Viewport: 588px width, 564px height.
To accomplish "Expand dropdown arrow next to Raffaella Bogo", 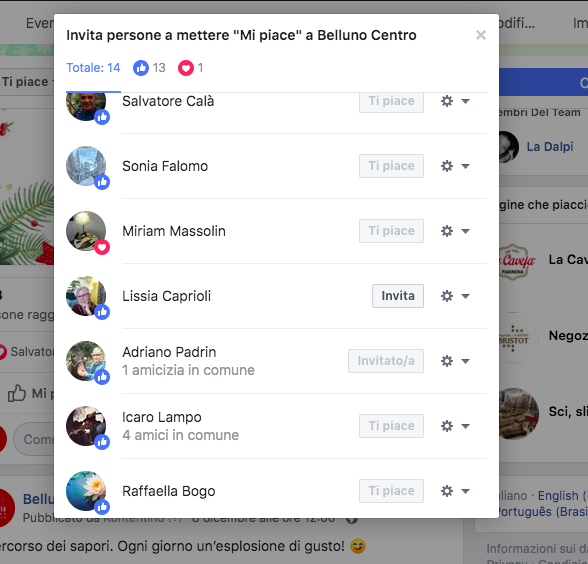I will [x=465, y=491].
